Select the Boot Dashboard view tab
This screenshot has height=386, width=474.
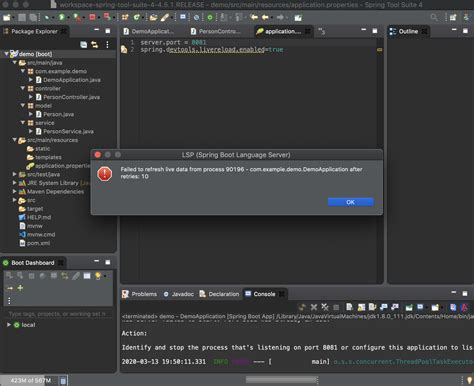click(x=33, y=263)
